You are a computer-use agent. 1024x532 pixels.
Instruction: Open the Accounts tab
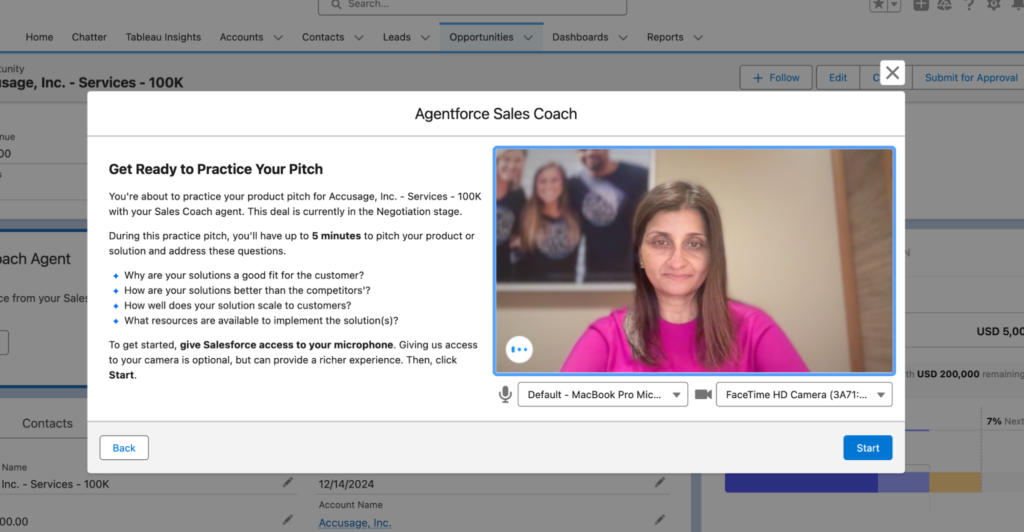pyautogui.click(x=241, y=37)
